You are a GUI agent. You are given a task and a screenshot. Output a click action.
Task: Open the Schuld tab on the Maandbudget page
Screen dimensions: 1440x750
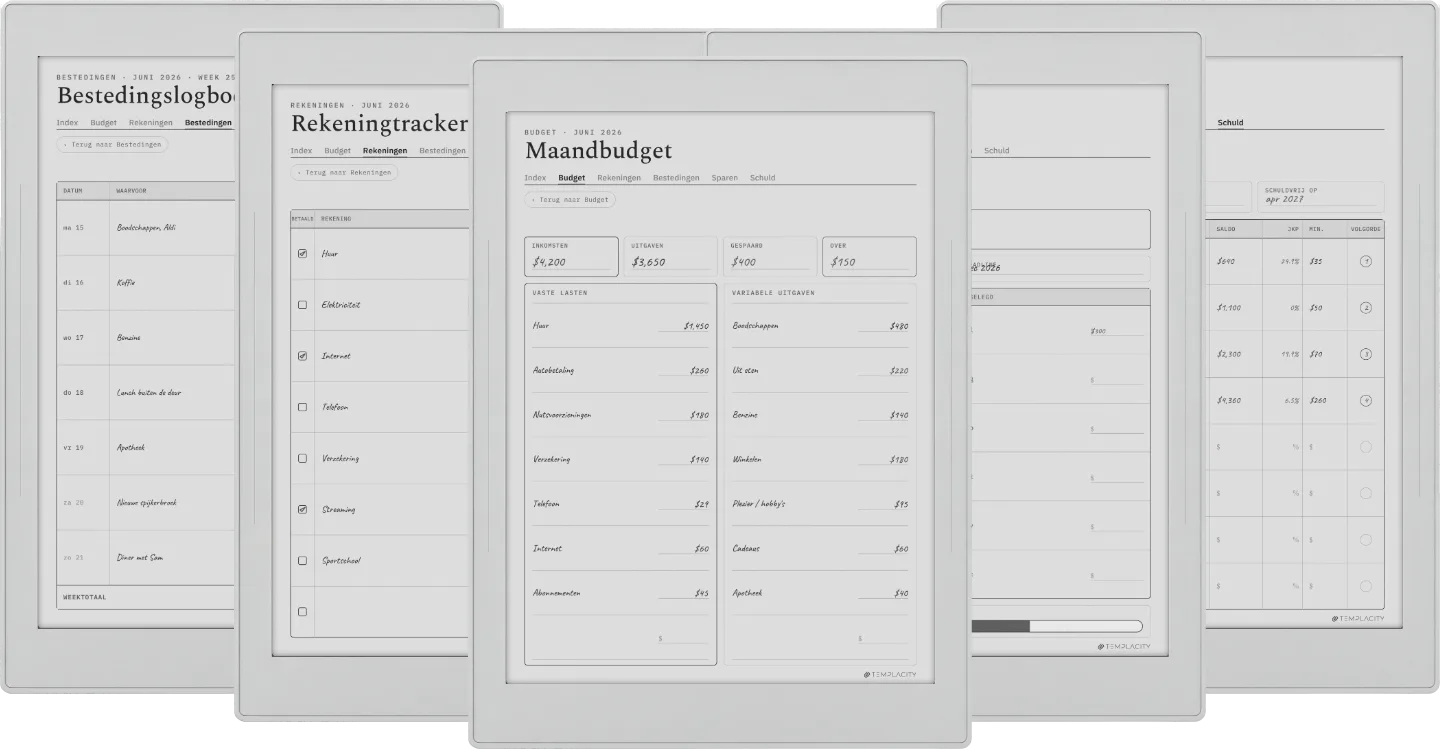763,178
